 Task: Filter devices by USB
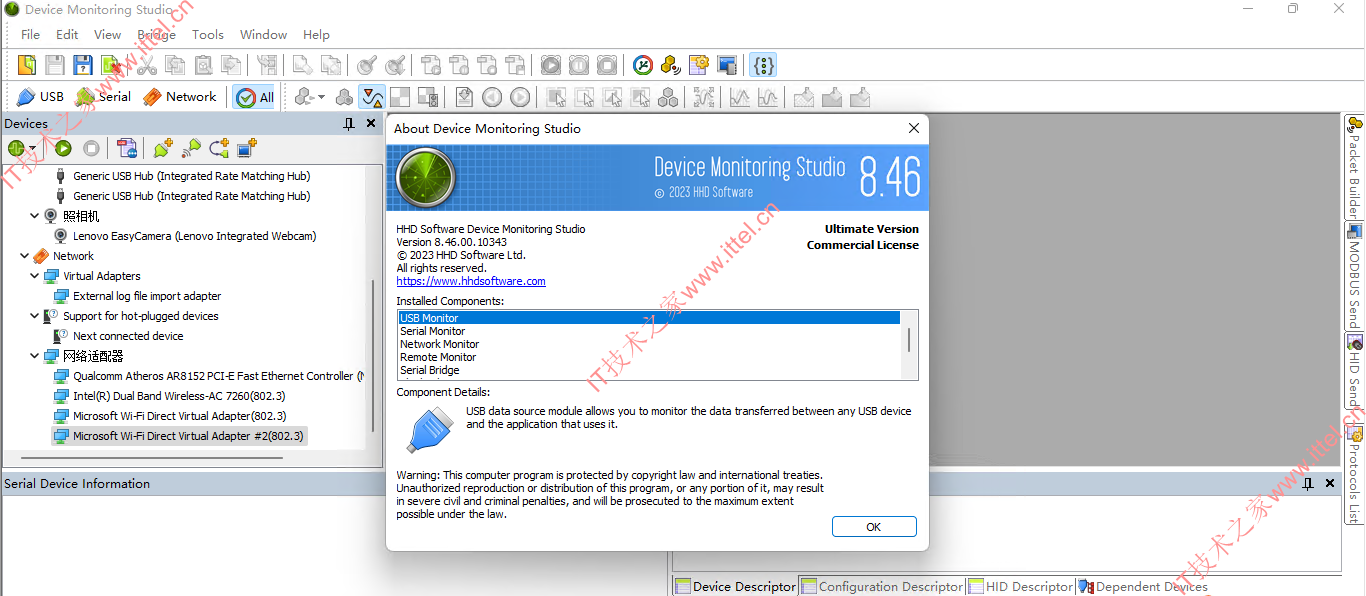[x=40, y=97]
